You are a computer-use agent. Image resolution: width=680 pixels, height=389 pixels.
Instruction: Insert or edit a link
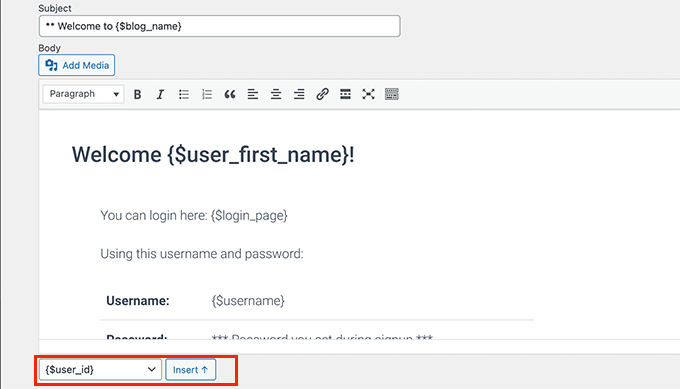(x=322, y=94)
